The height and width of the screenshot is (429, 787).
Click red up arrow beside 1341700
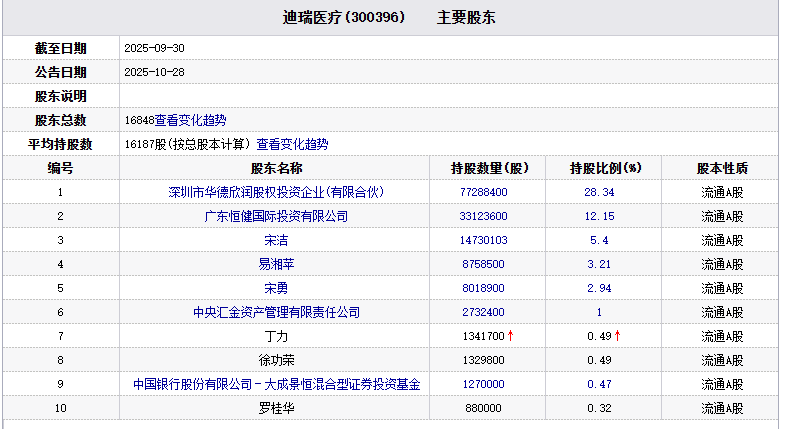tap(511, 336)
